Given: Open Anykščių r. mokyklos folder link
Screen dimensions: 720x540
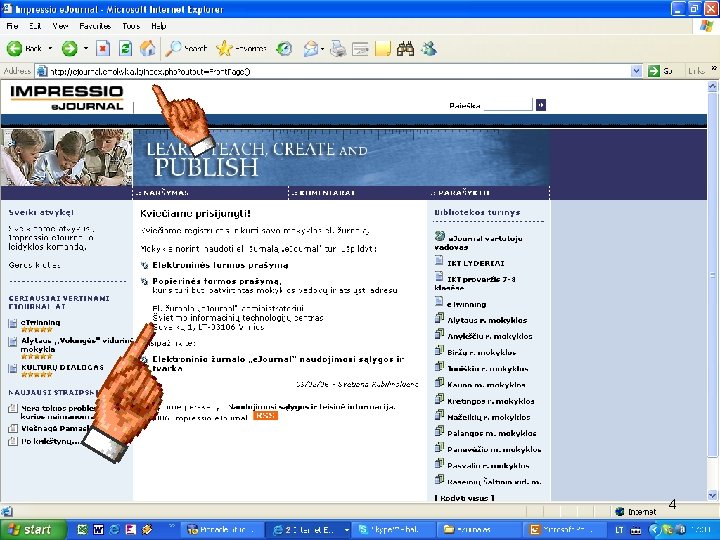Looking at the screenshot, I should point(490,337).
